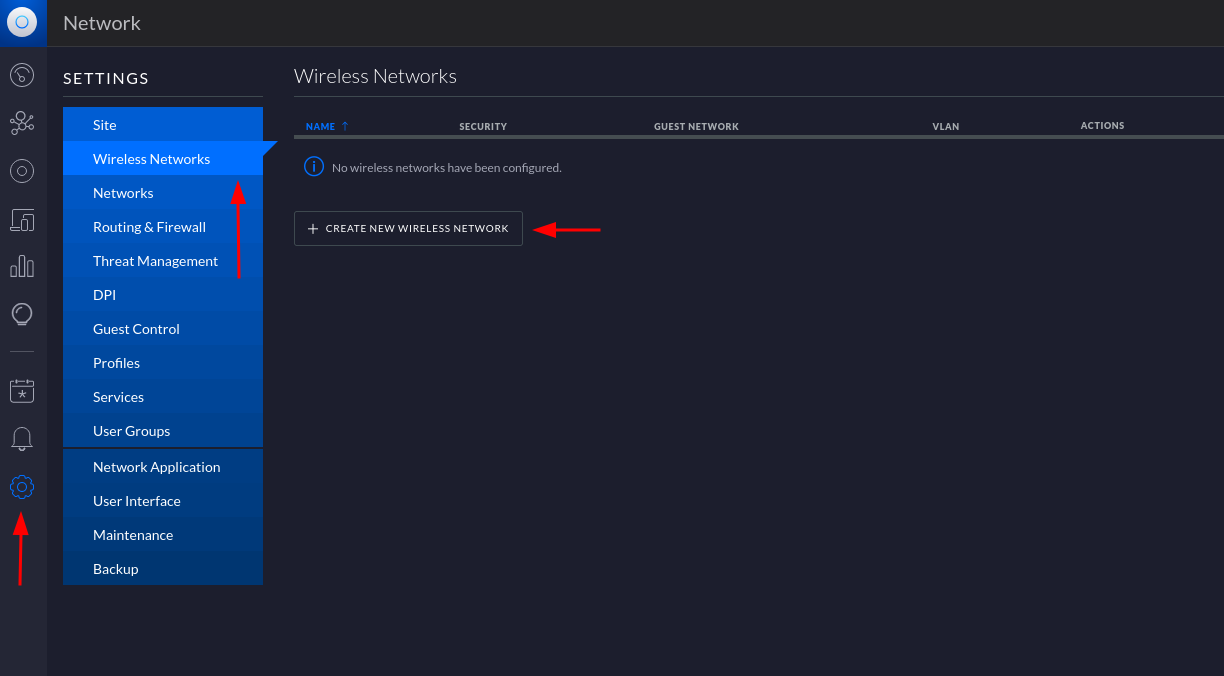Open the Topology map icon
The height and width of the screenshot is (676, 1224).
pyautogui.click(x=22, y=123)
